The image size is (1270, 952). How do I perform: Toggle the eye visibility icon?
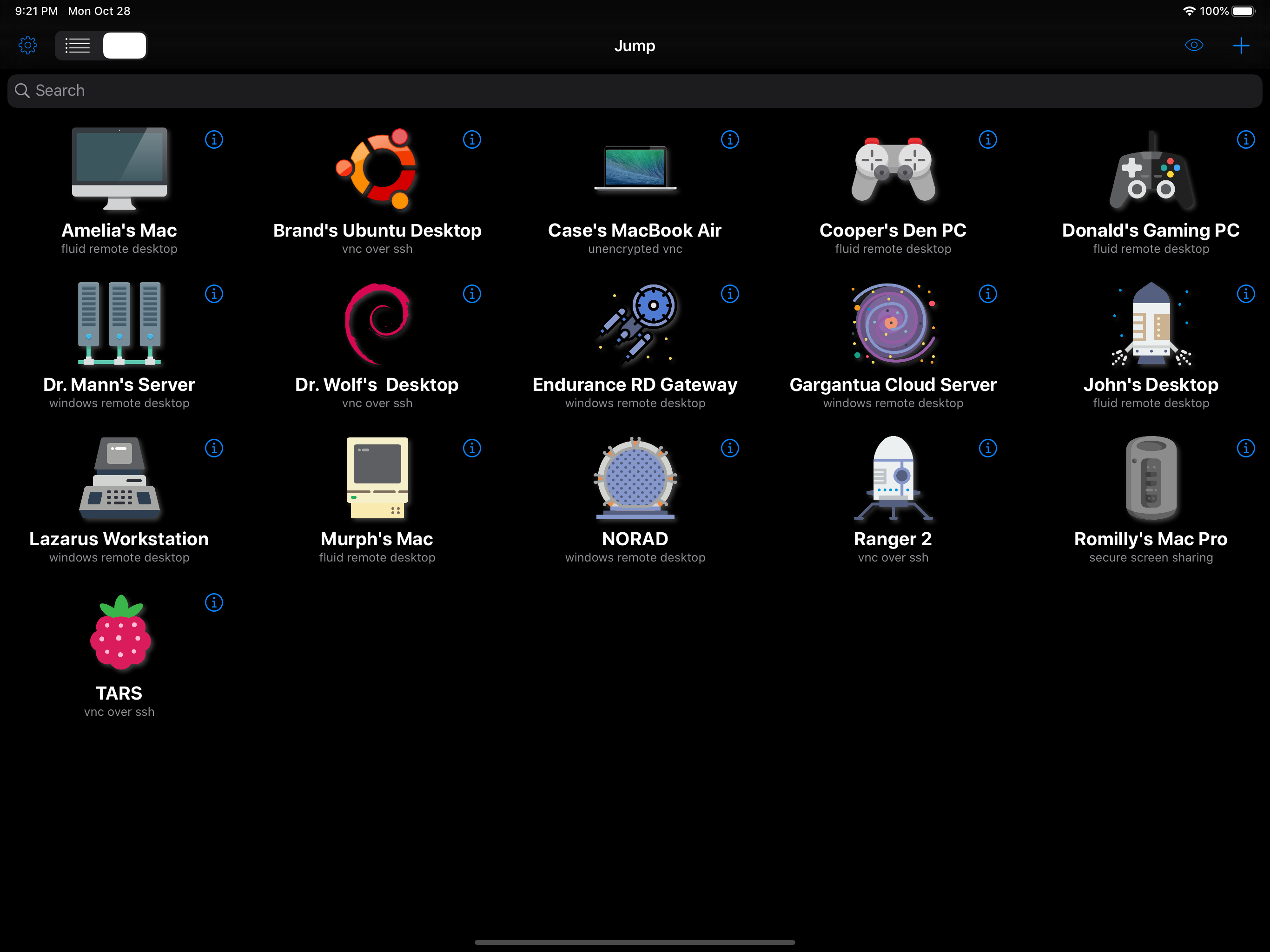tap(1194, 46)
